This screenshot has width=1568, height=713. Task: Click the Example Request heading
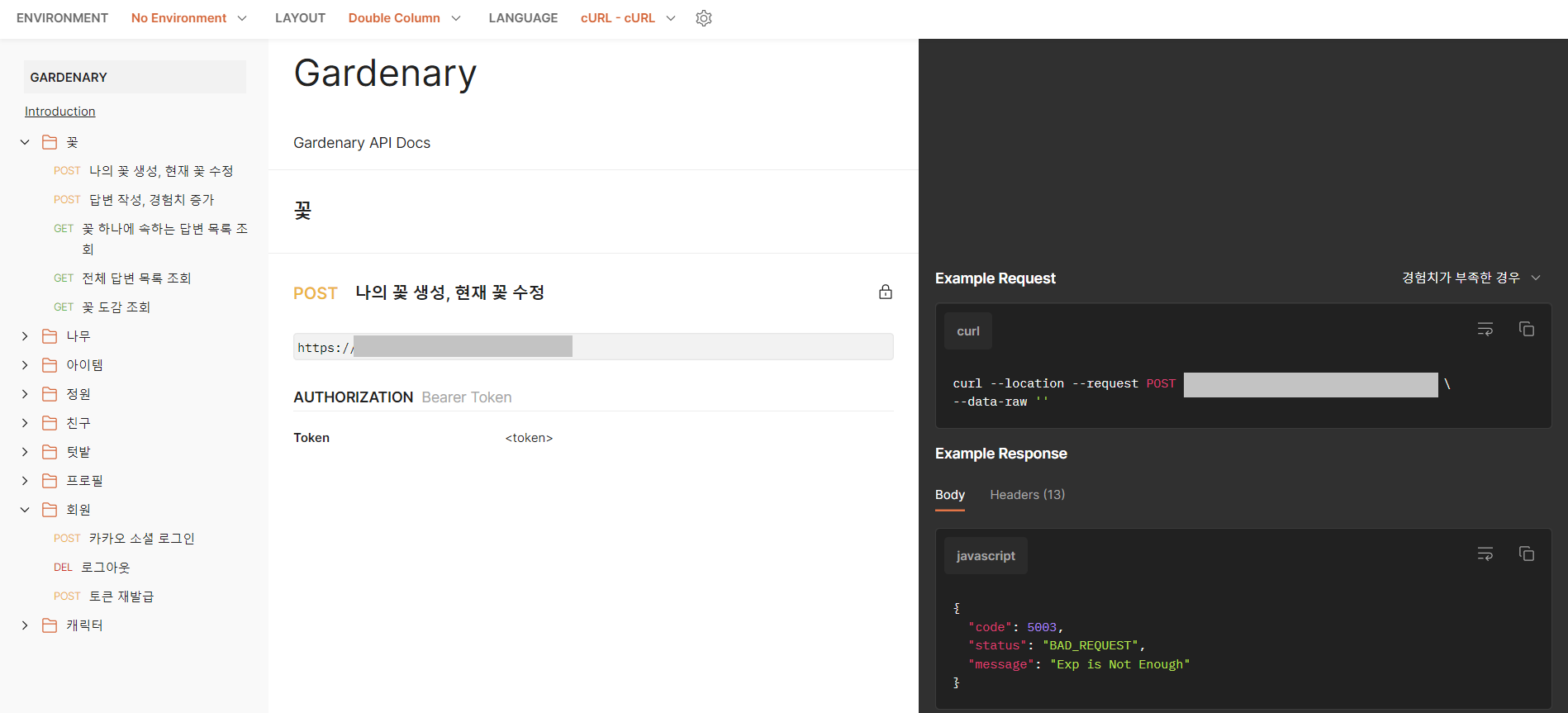tap(995, 278)
